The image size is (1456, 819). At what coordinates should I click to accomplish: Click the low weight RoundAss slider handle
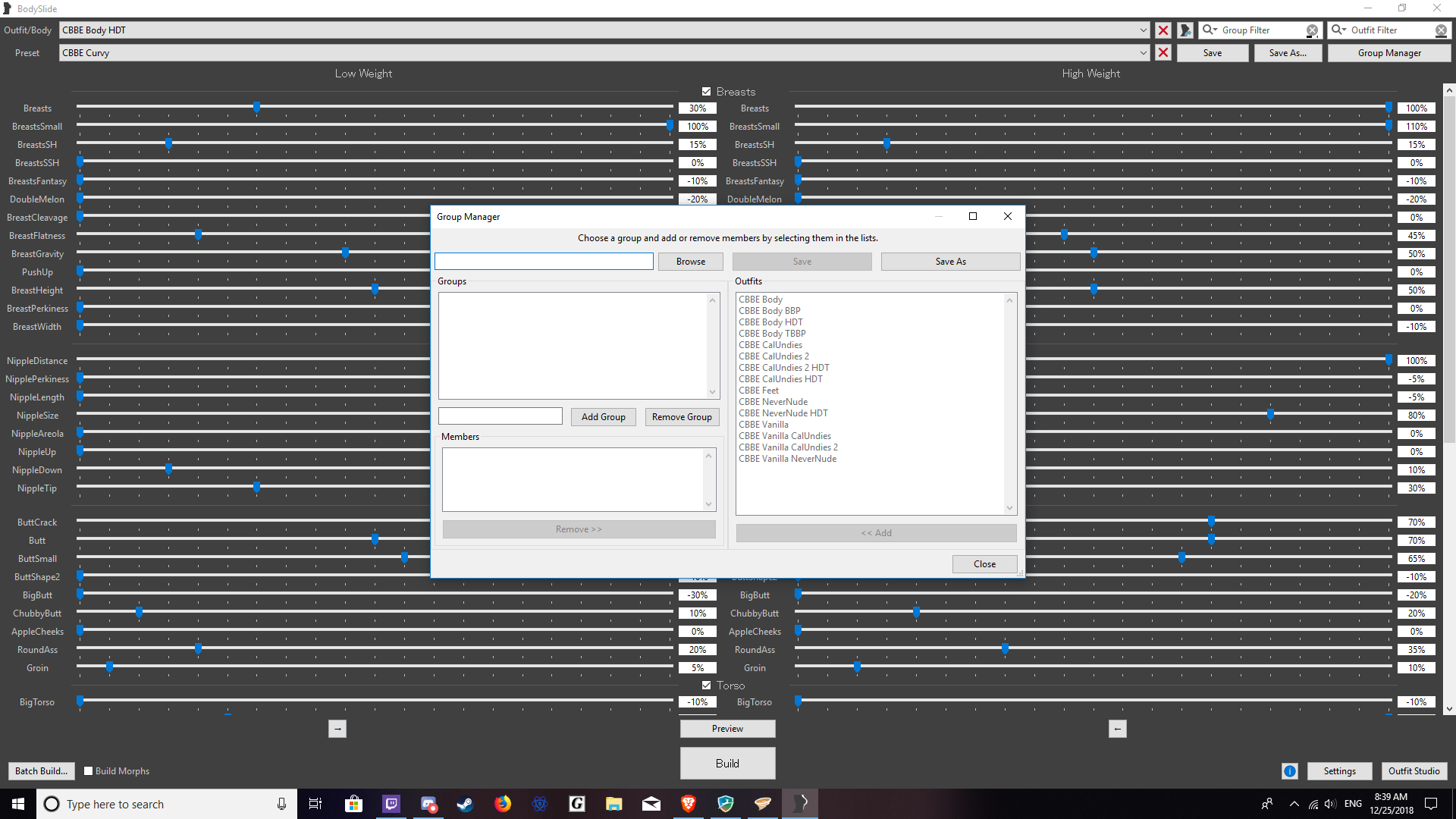click(198, 648)
